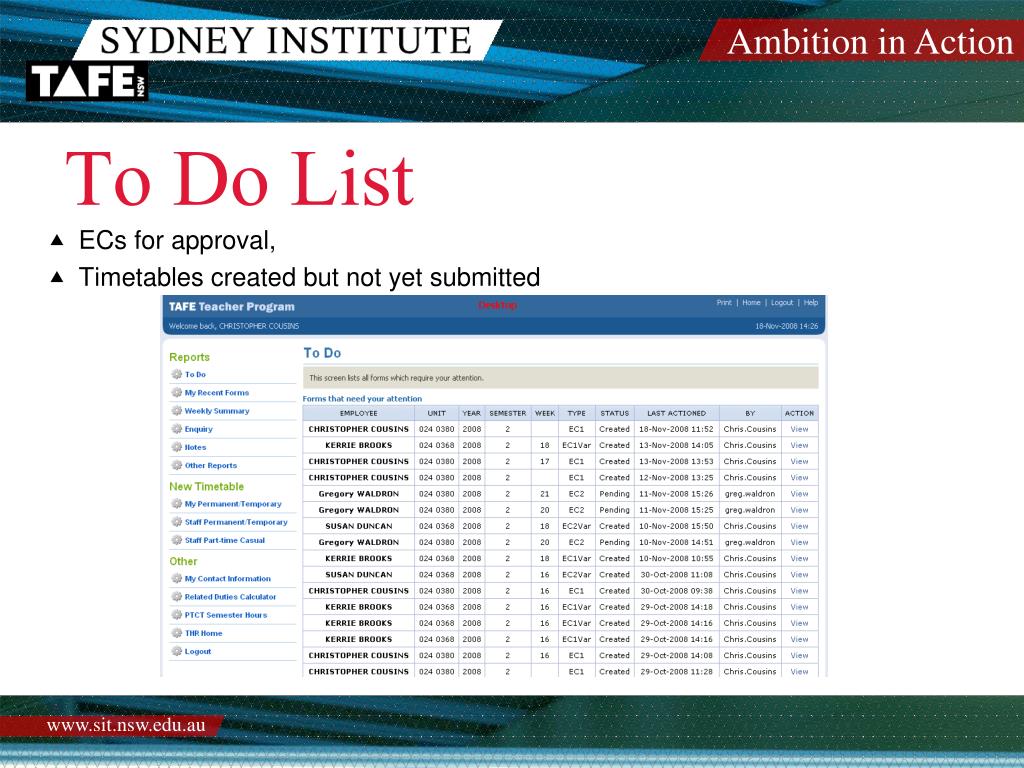Viewport: 1024px width, 768px height.
Task: Click gear icon beside Notes
Action: pos(176,447)
